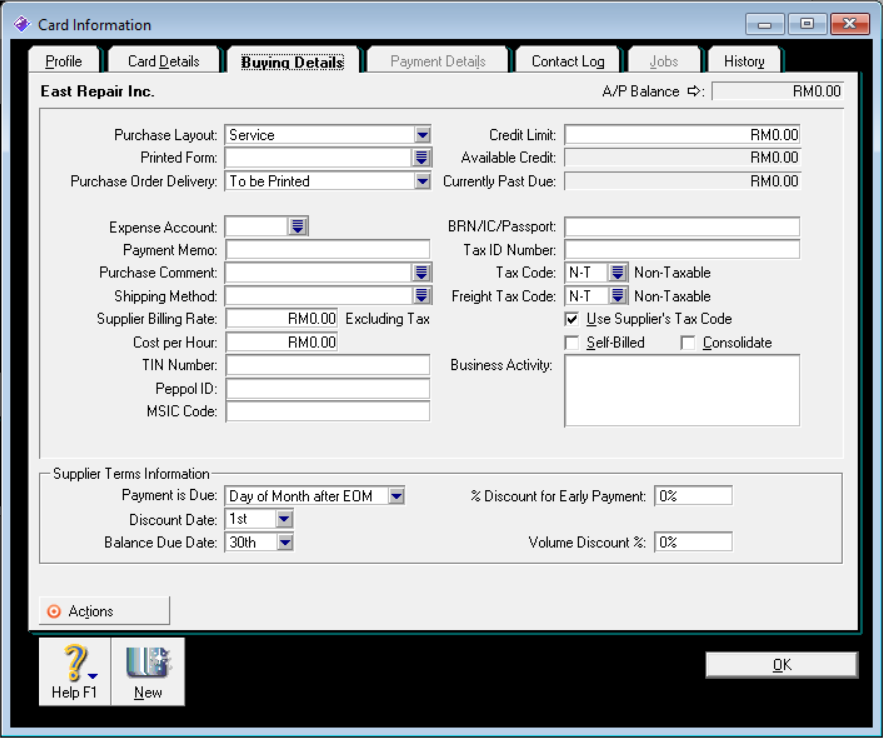Expand the Payment is Due dropdown
Viewport: 883px width, 738px height.
(x=396, y=496)
